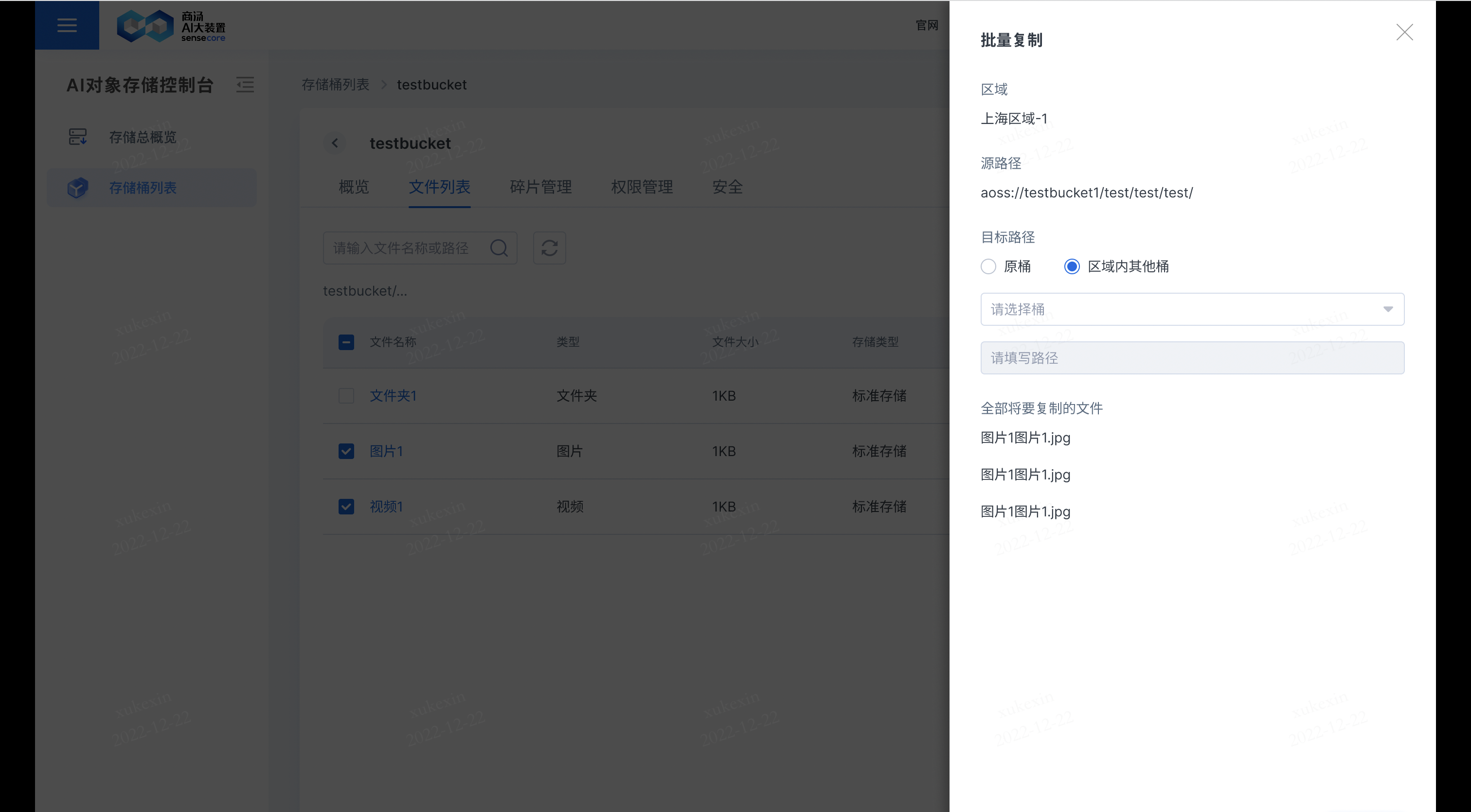Click the storage overview icon
1471x812 pixels.
pos(78,137)
